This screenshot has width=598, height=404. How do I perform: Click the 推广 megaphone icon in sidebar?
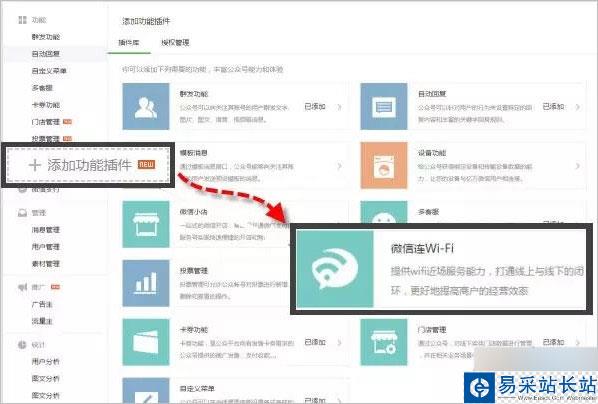coord(23,287)
